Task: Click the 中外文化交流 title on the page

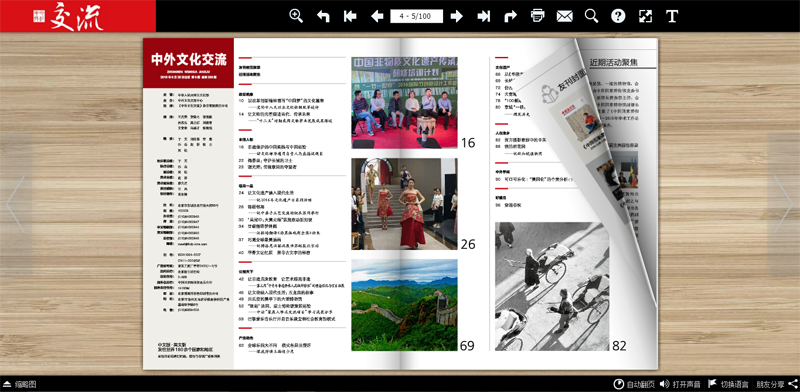Action: tap(188, 60)
